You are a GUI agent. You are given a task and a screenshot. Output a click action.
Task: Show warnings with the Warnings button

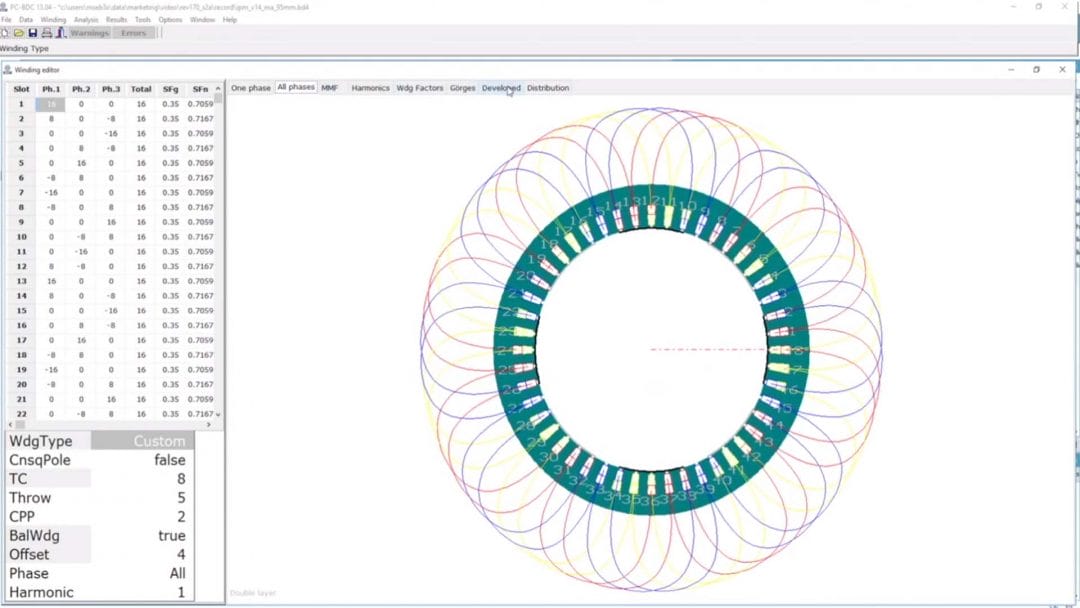click(89, 31)
